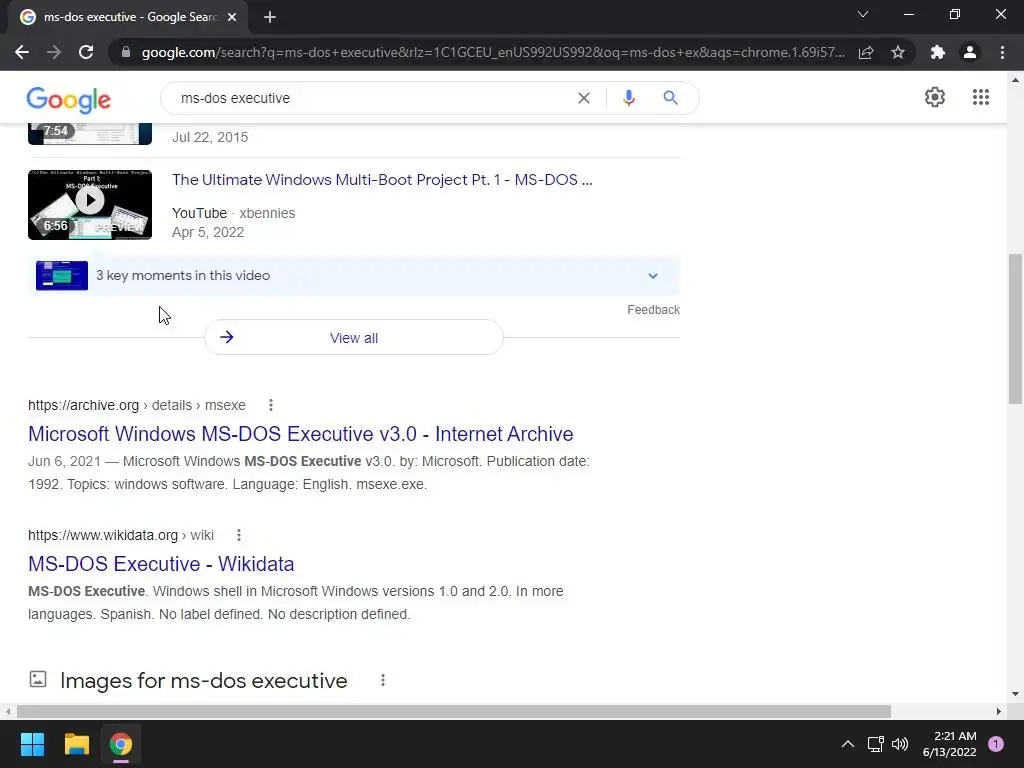Open key moments preview thumbnail
Image resolution: width=1024 pixels, height=768 pixels.
point(62,276)
